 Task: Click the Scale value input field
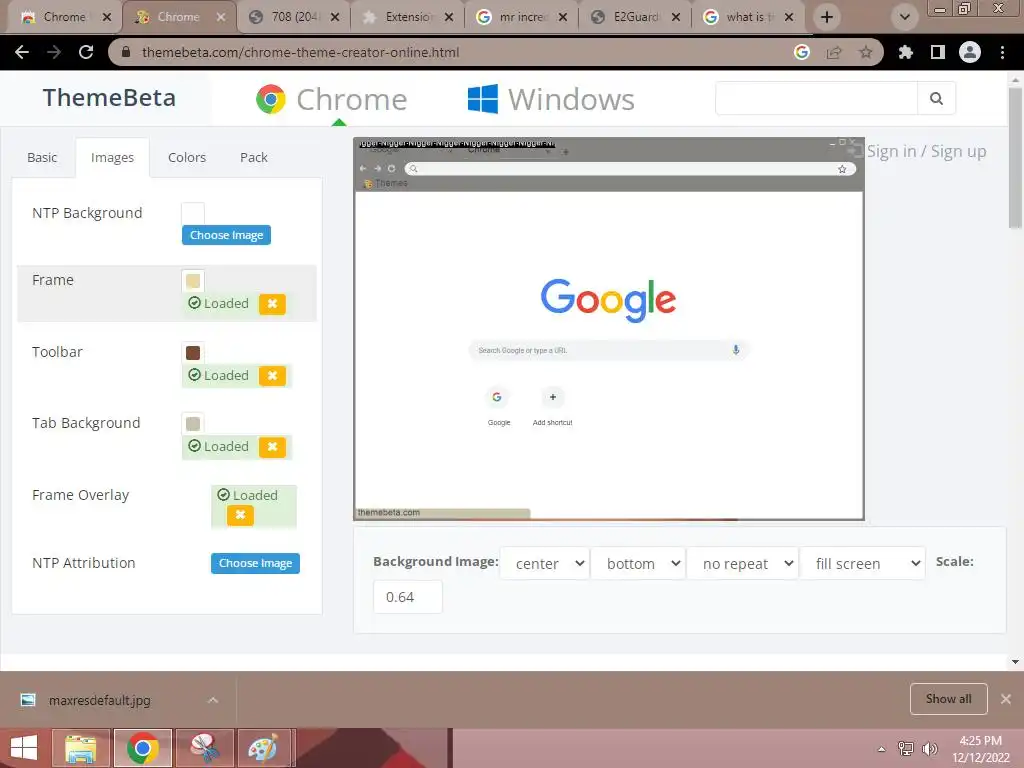point(408,597)
